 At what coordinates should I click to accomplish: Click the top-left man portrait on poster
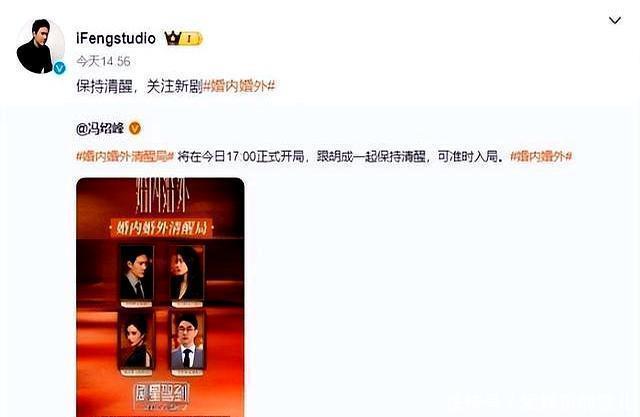(x=137, y=275)
